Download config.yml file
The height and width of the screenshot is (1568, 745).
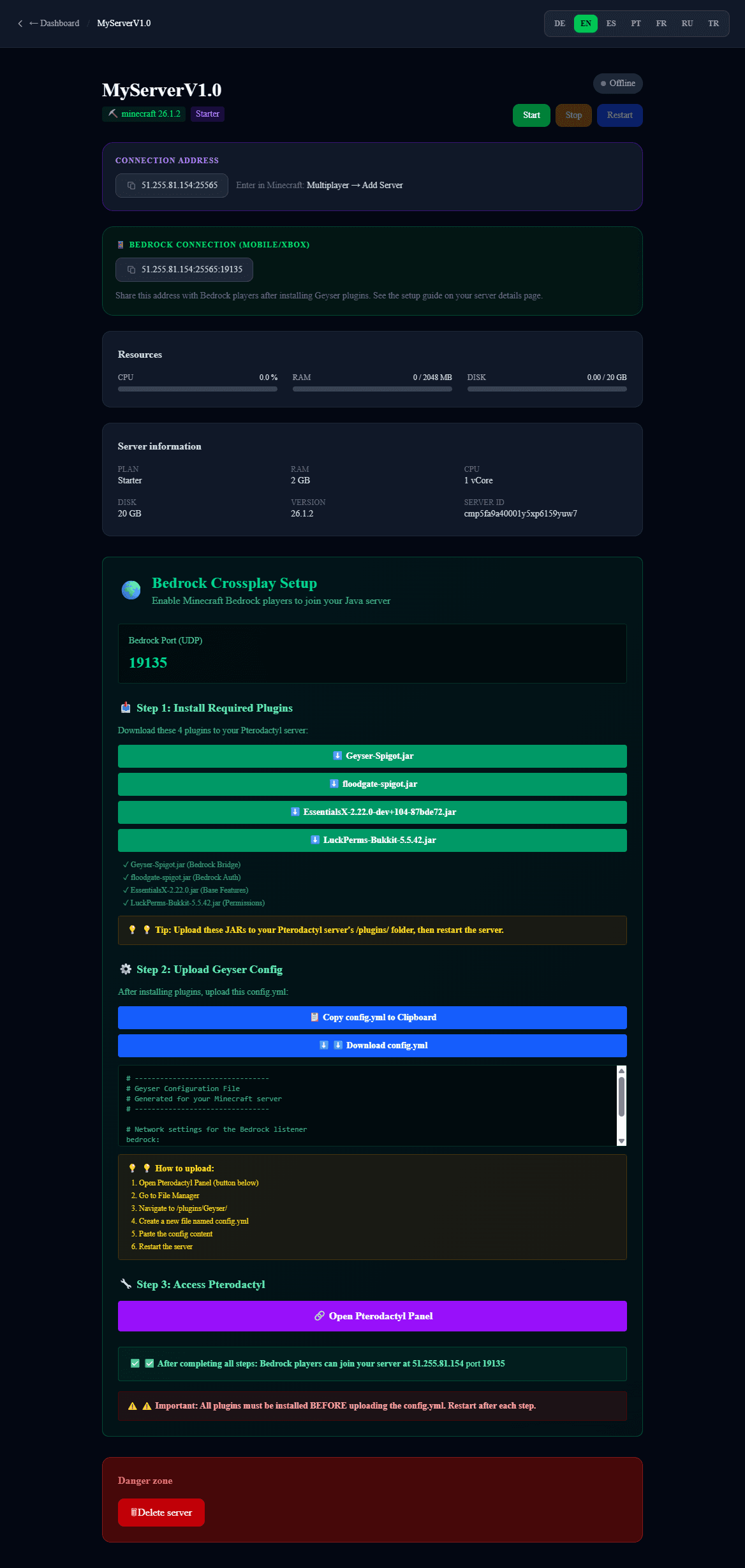coord(372,1046)
